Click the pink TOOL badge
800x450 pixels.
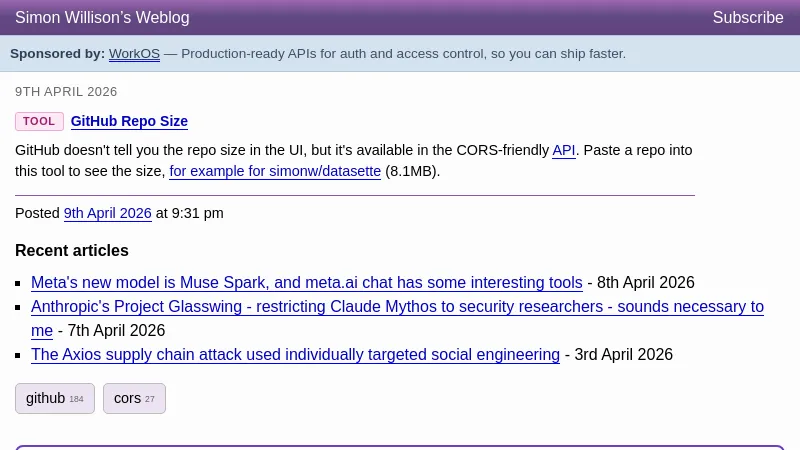pyautogui.click(x=39, y=121)
